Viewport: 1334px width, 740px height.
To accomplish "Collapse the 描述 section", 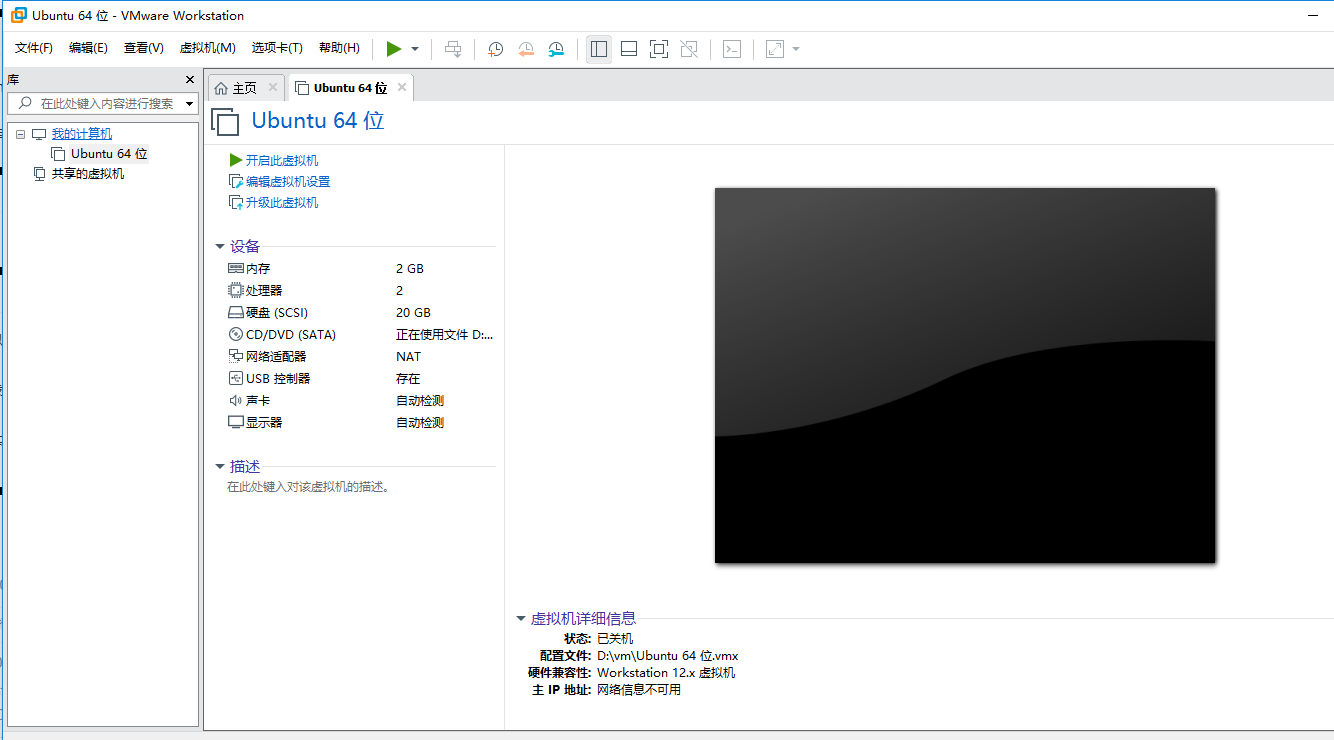I will click(x=220, y=466).
